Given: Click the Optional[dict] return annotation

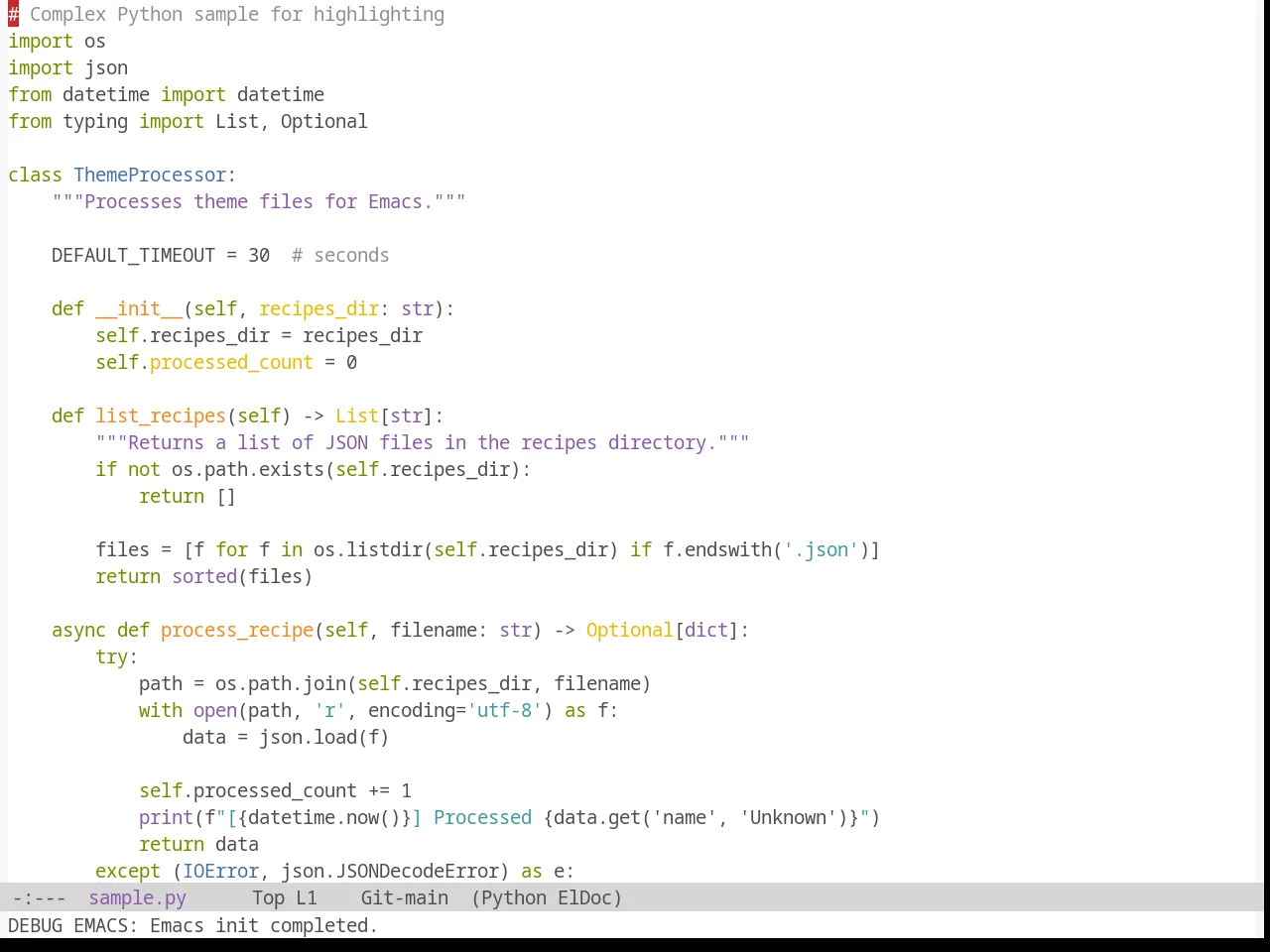Looking at the screenshot, I should 662,631.
